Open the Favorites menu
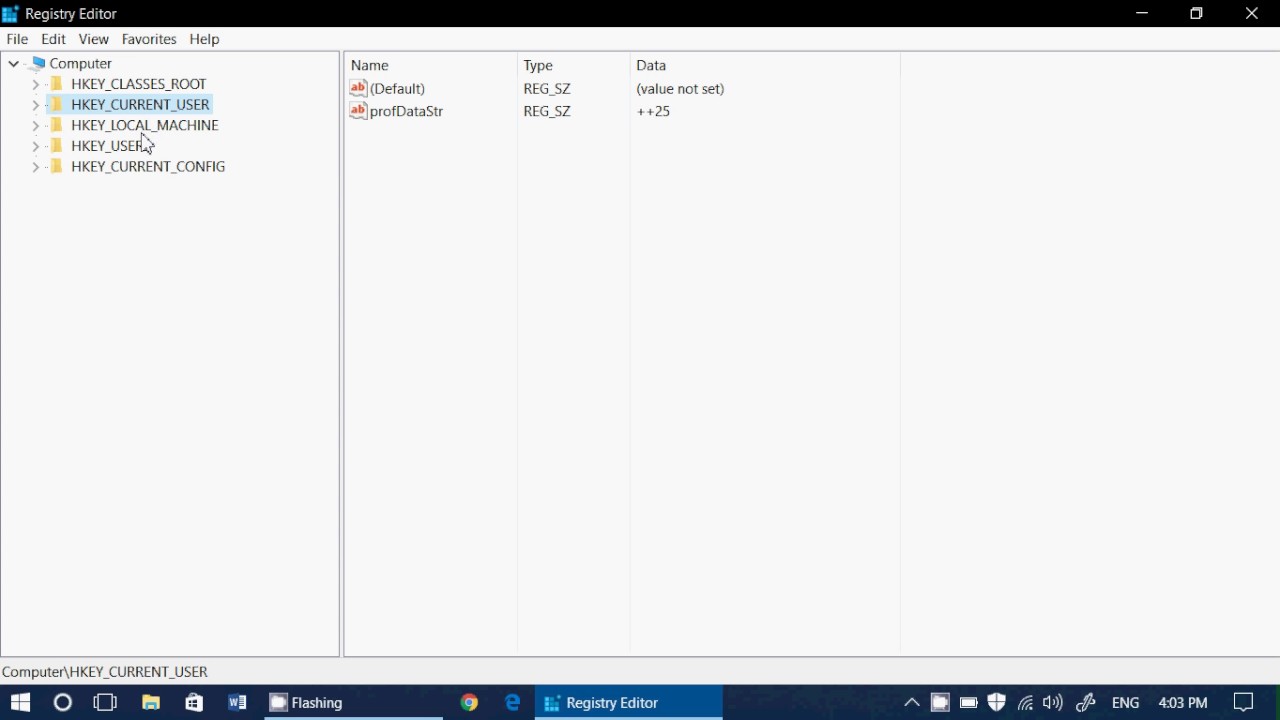 coord(149,39)
